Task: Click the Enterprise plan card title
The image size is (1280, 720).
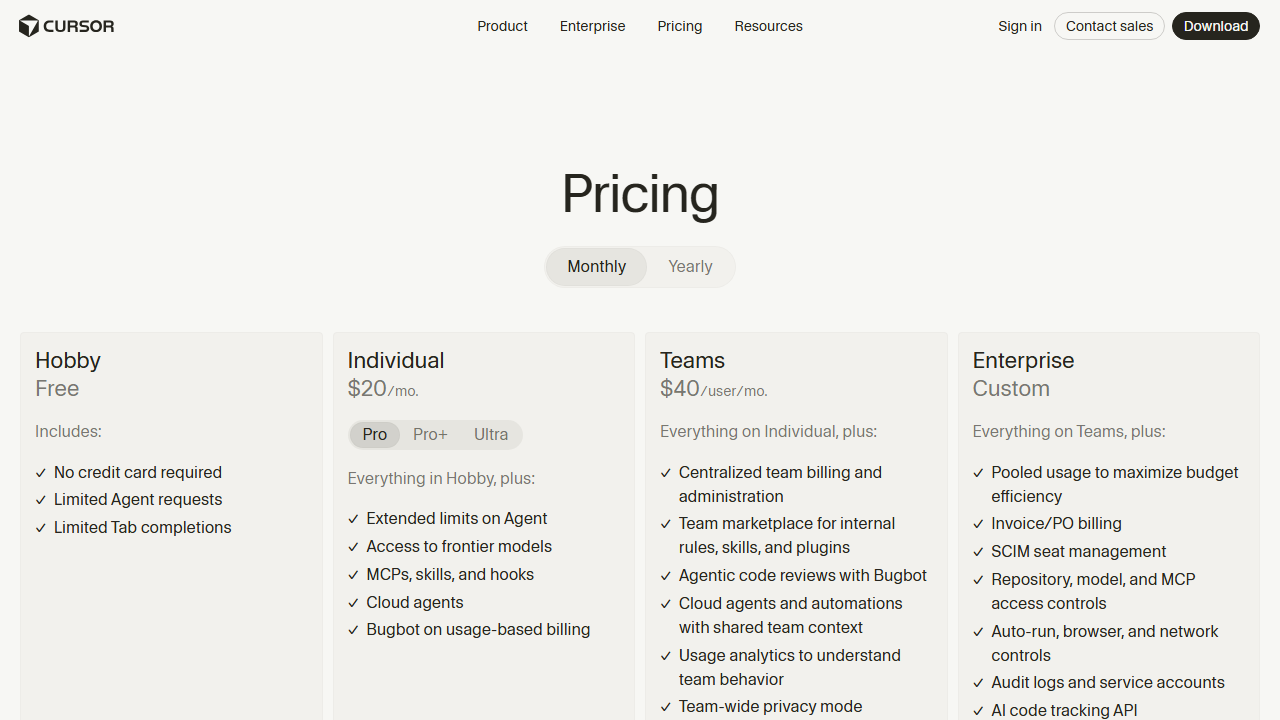Action: pyautogui.click(x=1023, y=360)
